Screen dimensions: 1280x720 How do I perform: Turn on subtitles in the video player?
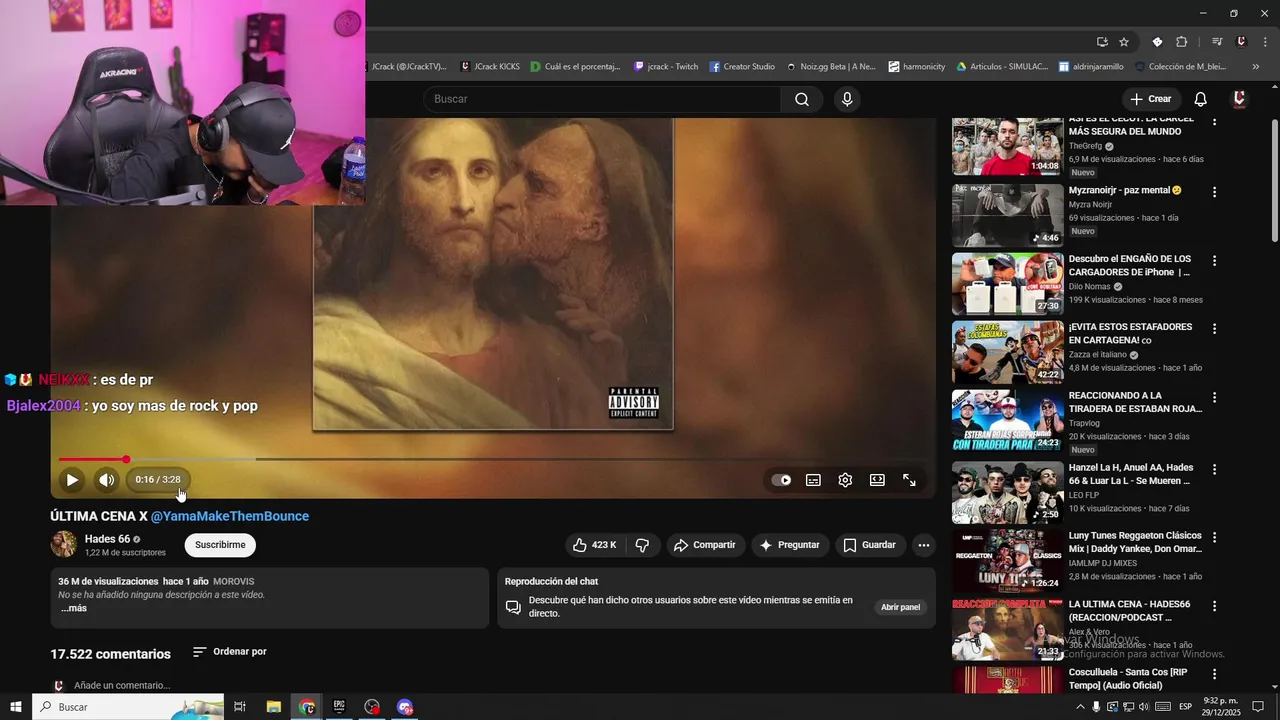[814, 480]
